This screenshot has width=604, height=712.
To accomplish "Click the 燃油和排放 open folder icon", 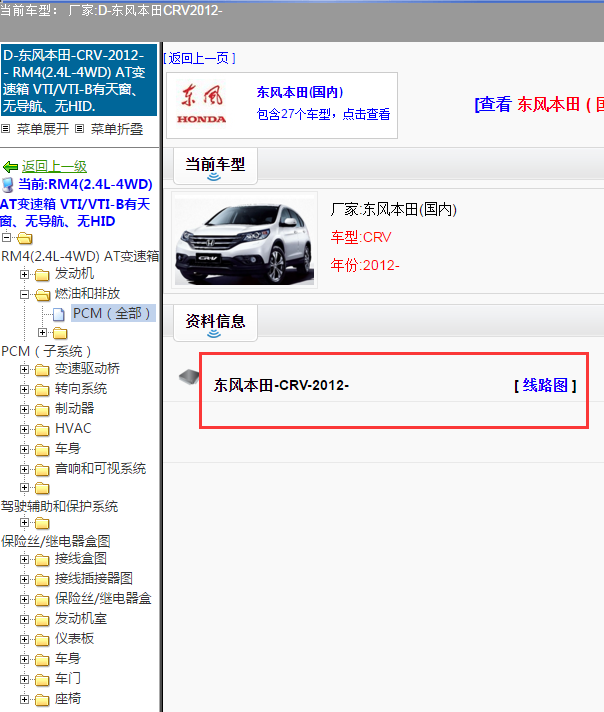I will pos(42,295).
